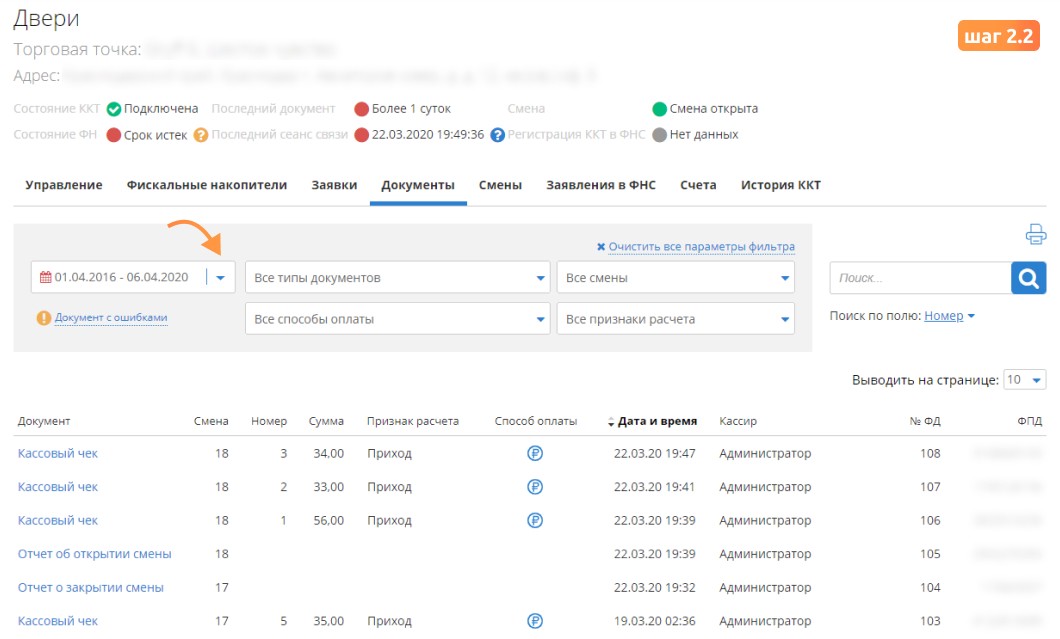Open the Фискальные накопители tab
The width and height of the screenshot is (1060, 639).
pyautogui.click(x=207, y=185)
